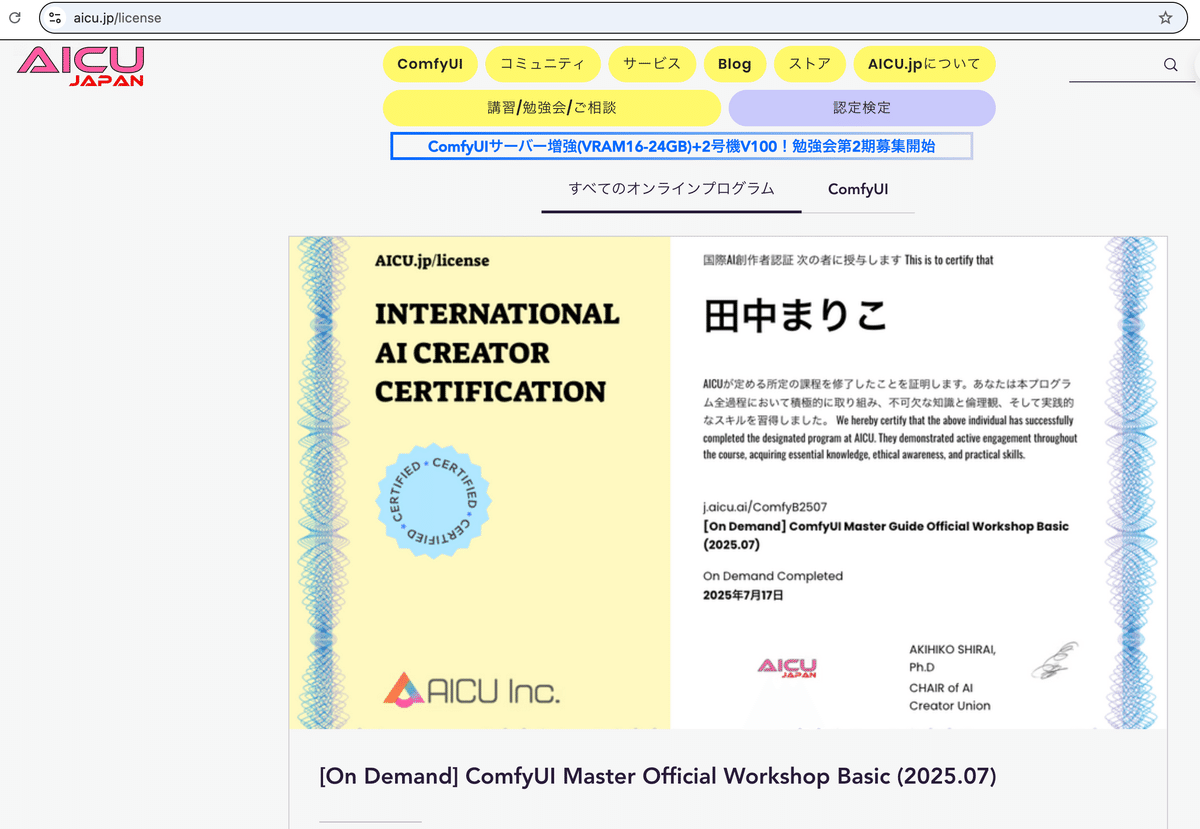
Task: Open site information icon in address bar
Action: pos(55,18)
